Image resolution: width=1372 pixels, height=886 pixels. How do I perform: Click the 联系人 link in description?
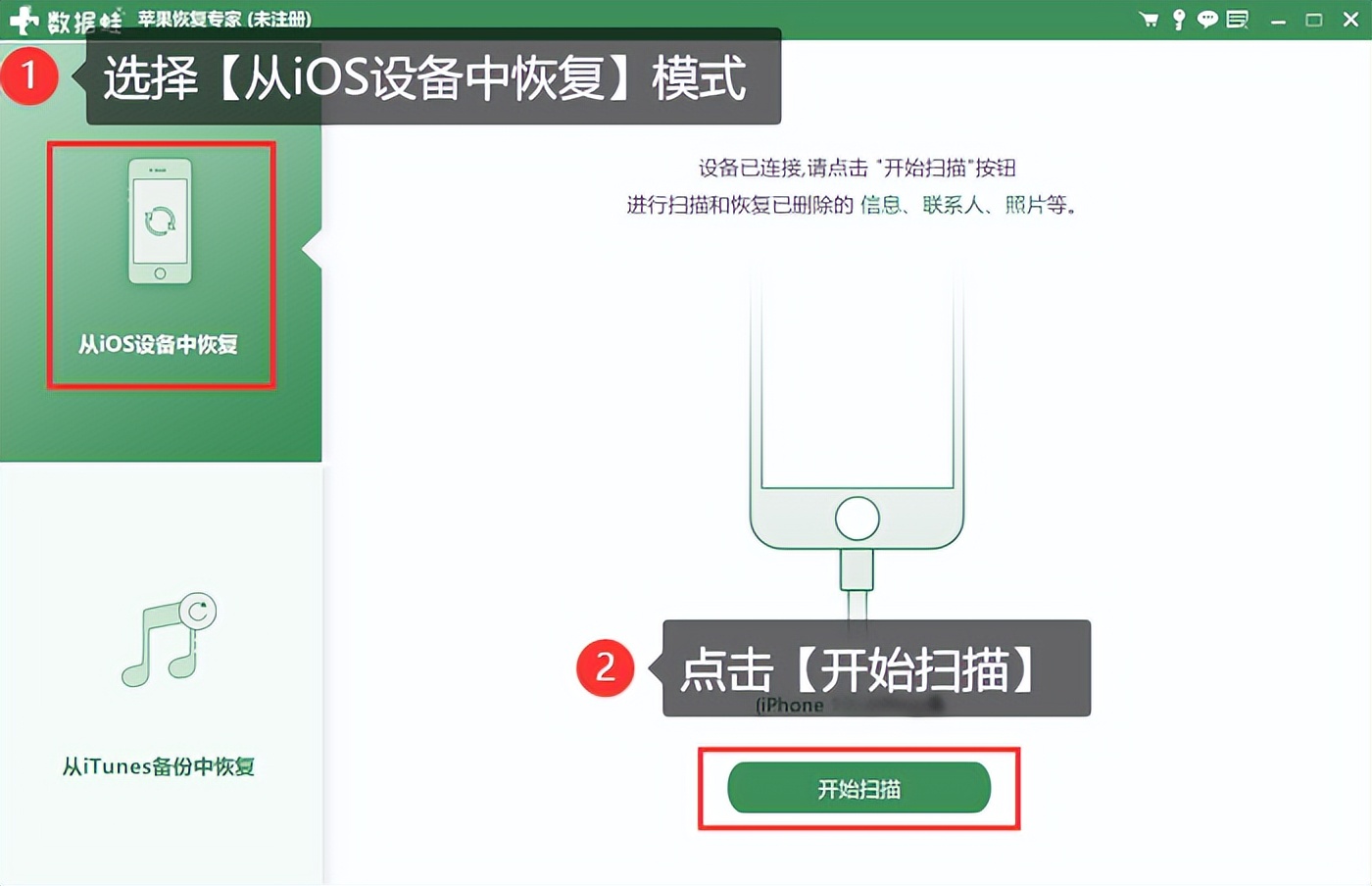953,205
